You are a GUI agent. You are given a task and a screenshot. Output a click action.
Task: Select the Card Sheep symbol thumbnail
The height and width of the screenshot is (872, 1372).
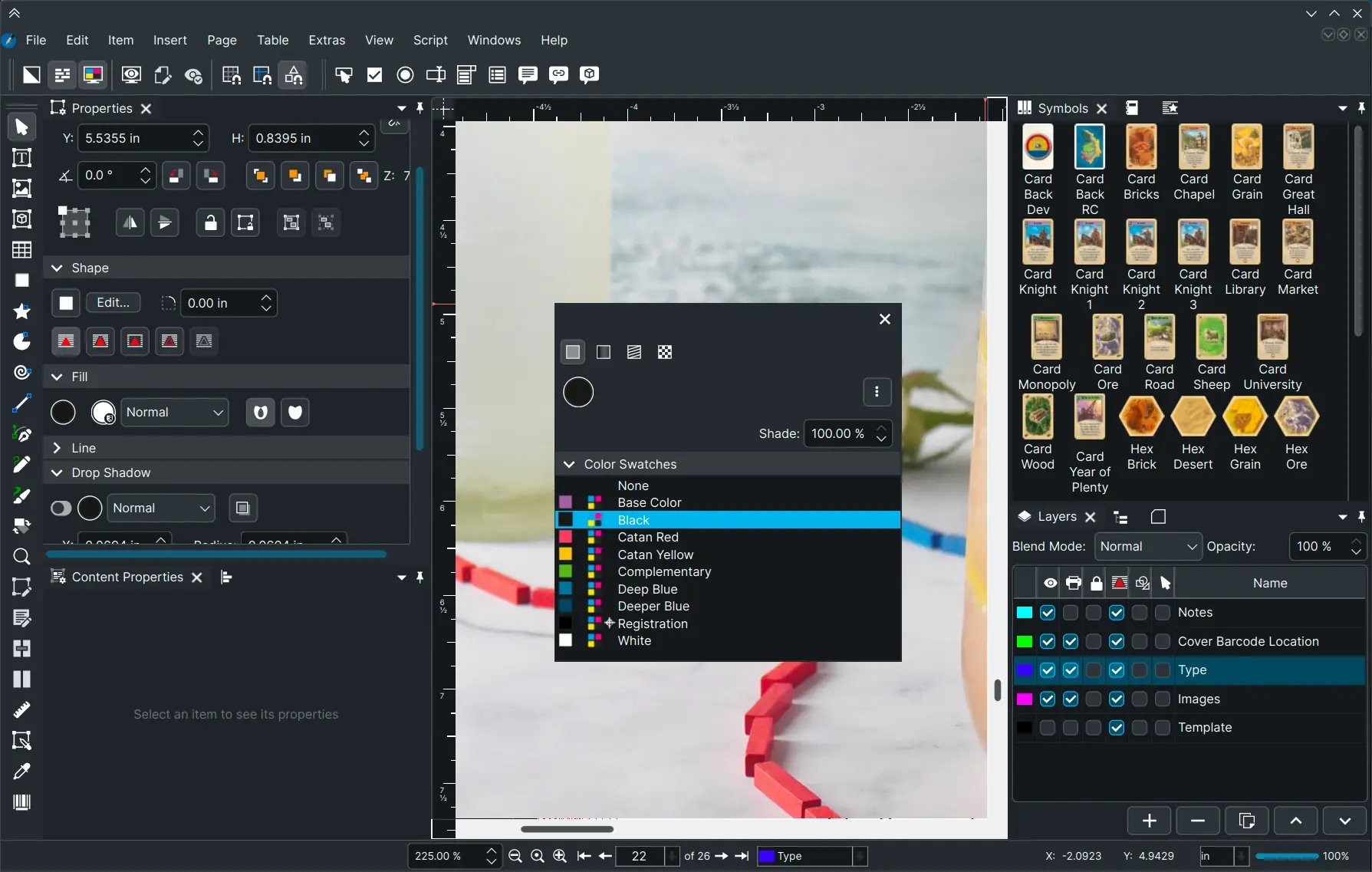(1211, 338)
